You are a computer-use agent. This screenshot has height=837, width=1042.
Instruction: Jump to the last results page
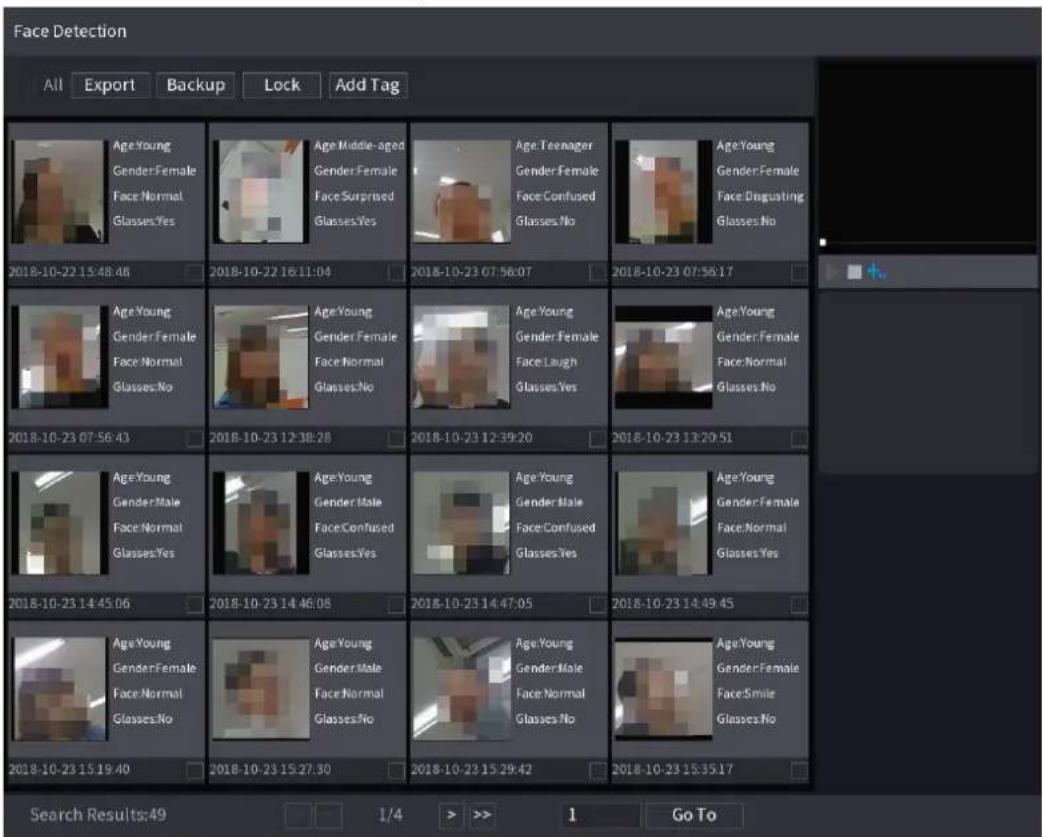[x=482, y=814]
